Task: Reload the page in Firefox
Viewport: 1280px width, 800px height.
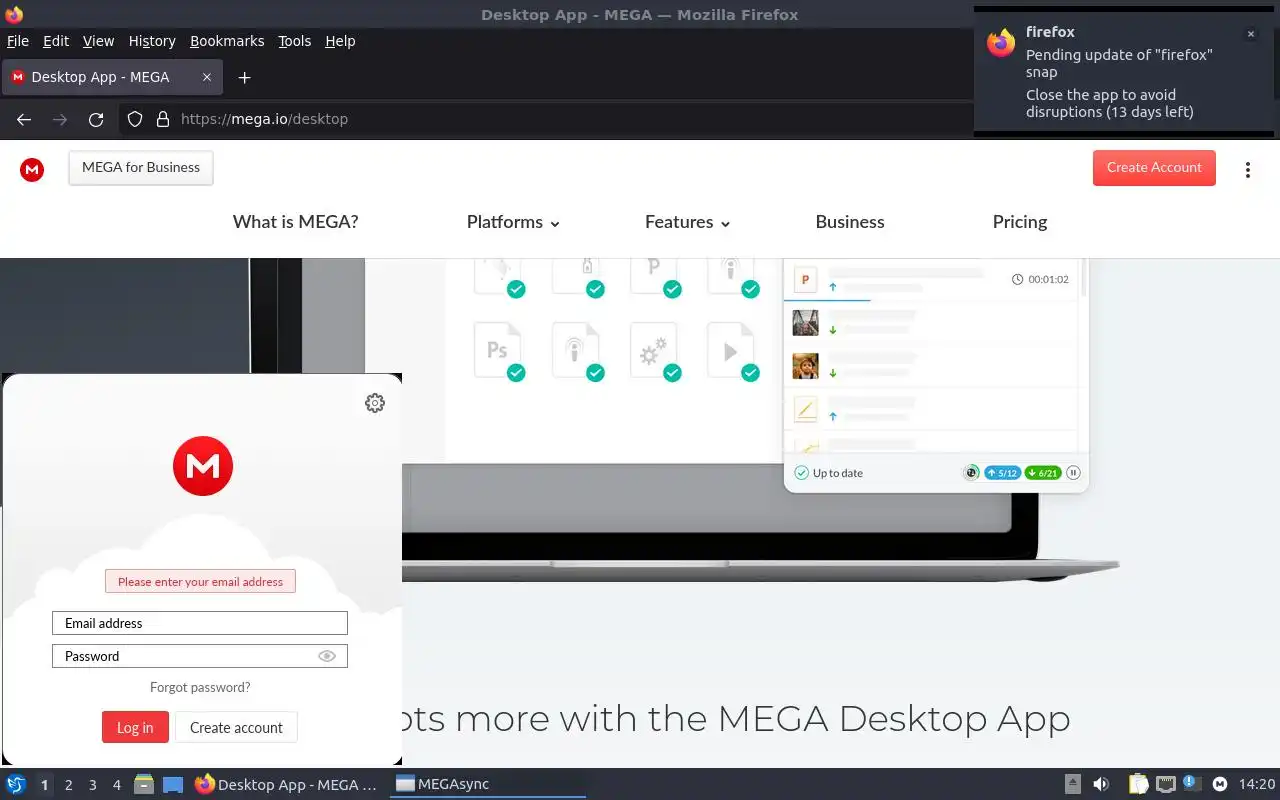Action: 96,119
